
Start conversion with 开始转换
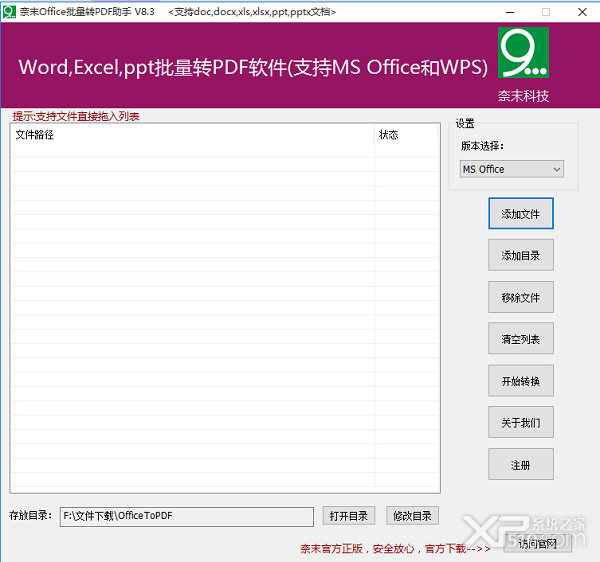[520, 381]
